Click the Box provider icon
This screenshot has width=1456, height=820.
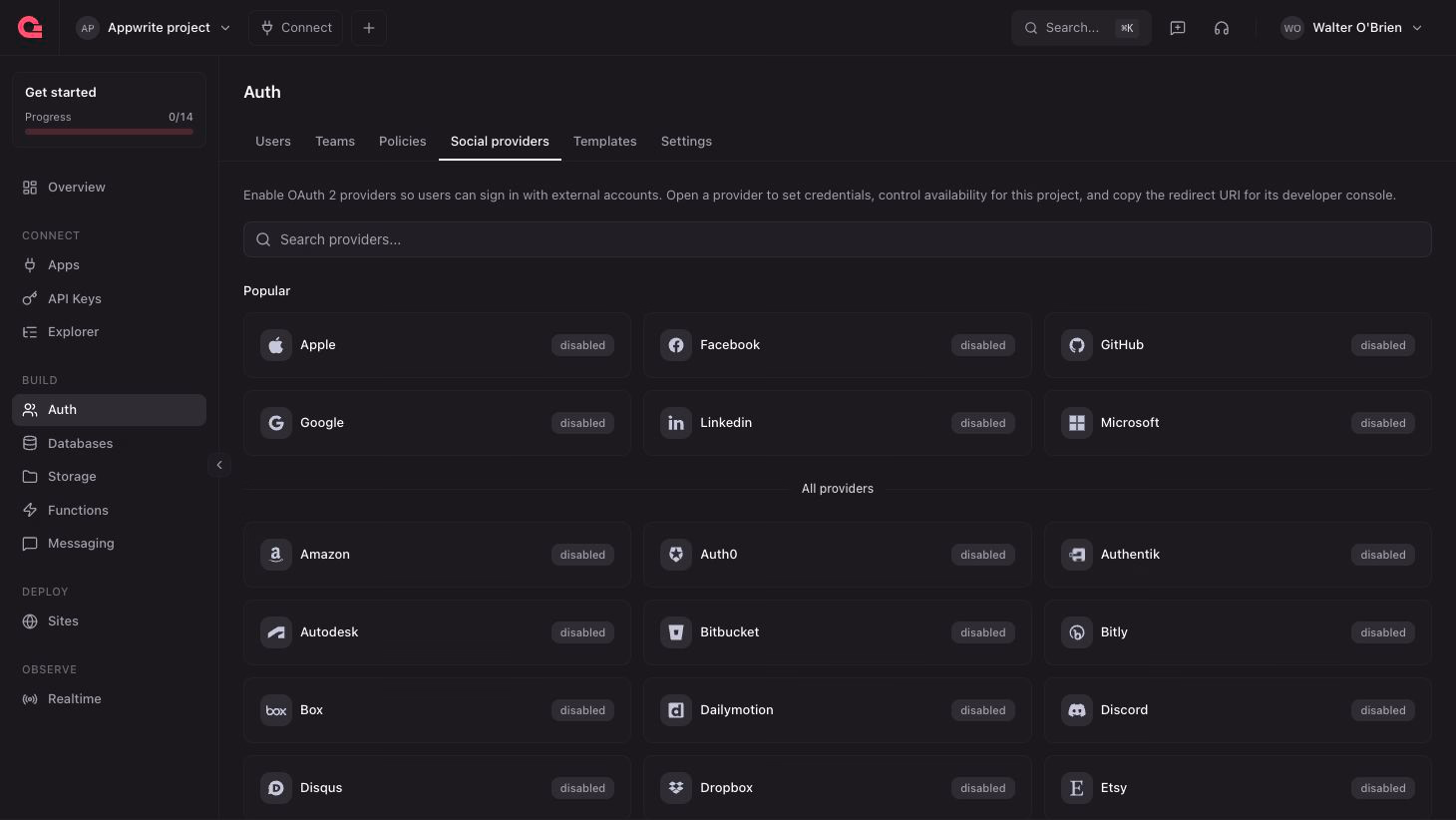[x=276, y=710]
